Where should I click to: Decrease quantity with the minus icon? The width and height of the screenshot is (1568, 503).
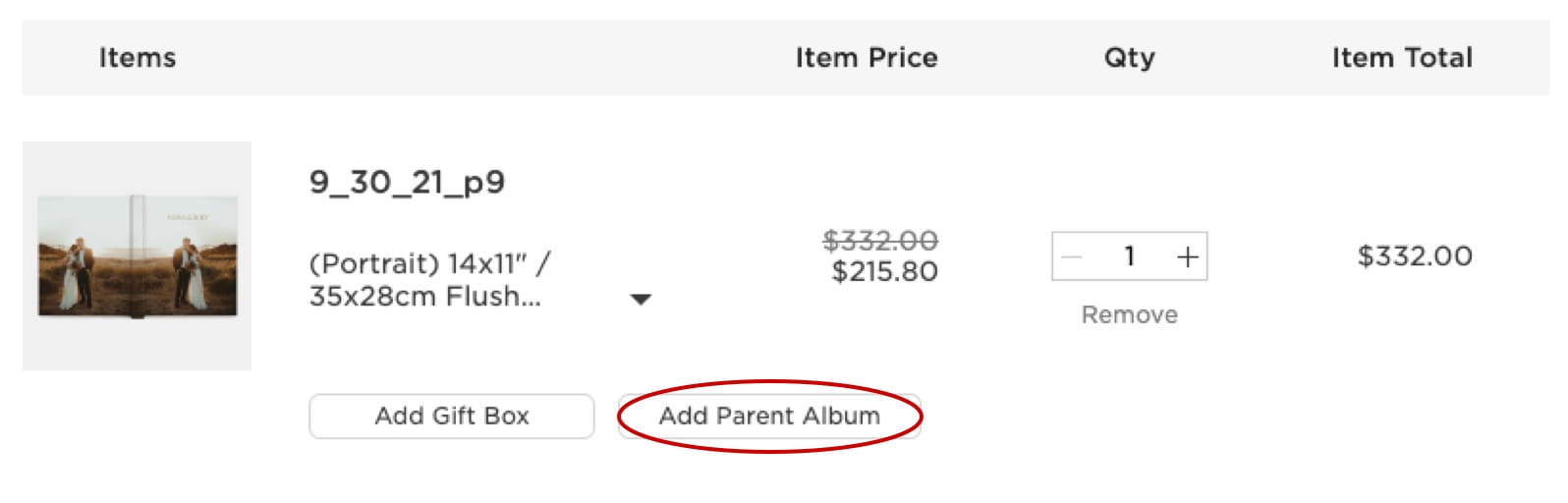point(1072,257)
